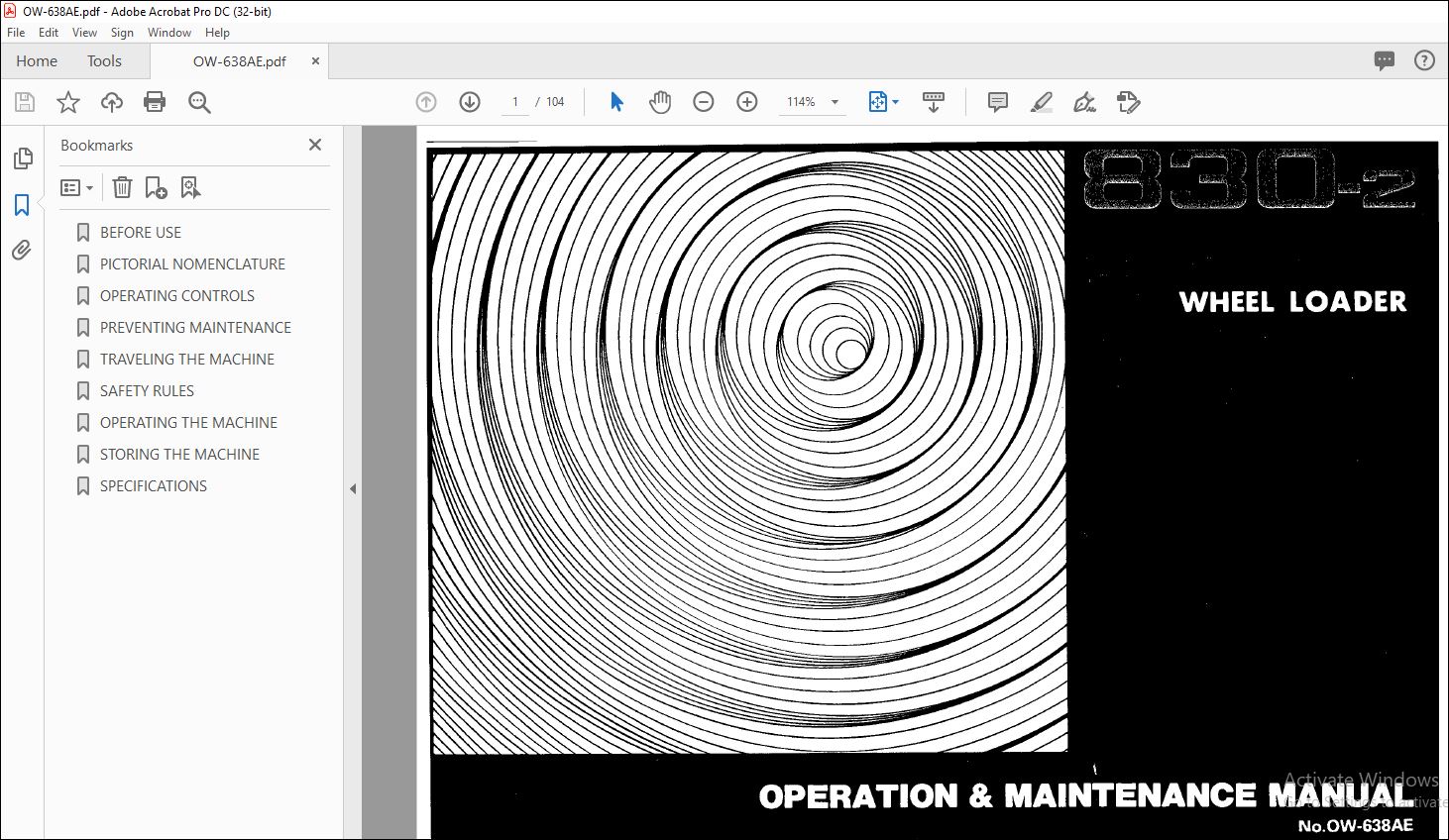Image resolution: width=1449 pixels, height=840 pixels.
Task: Close the OW-638AE.pdf tab
Action: pyautogui.click(x=315, y=60)
